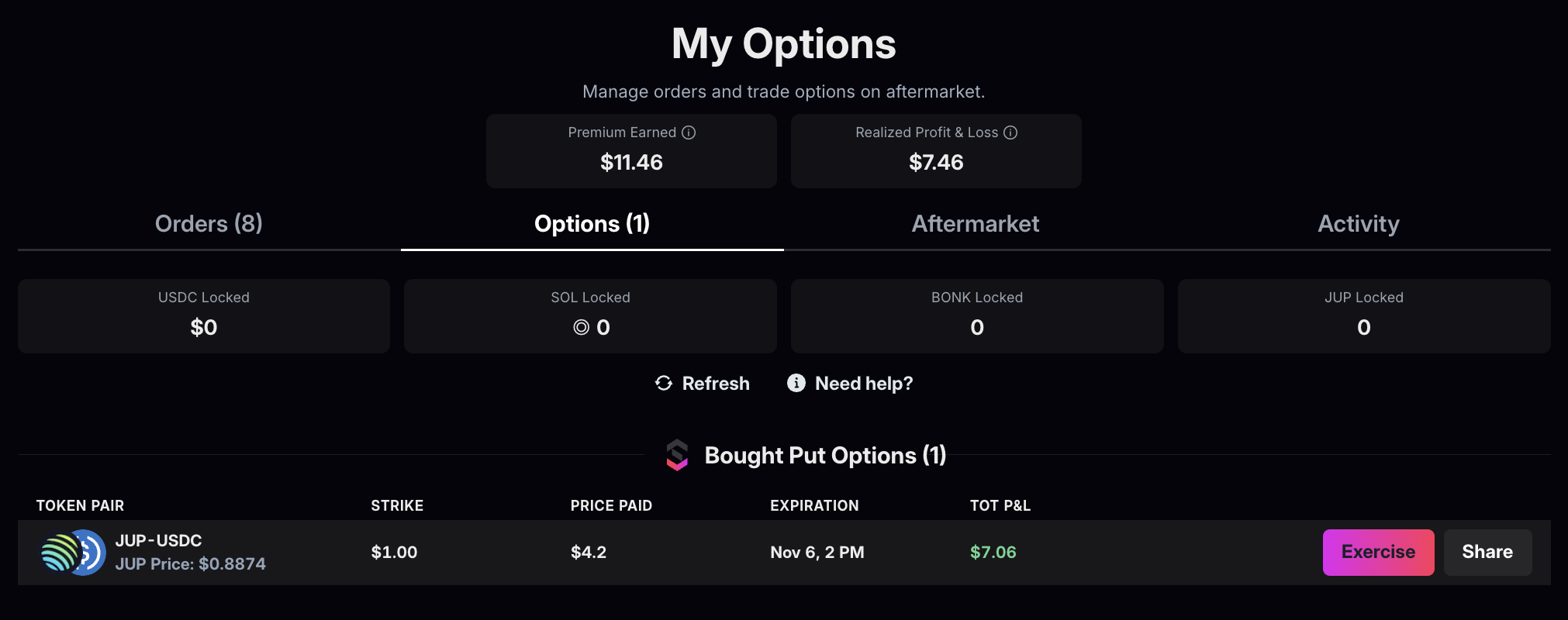The height and width of the screenshot is (620, 1568).
Task: Click the Premium Earned info icon
Action: [689, 133]
